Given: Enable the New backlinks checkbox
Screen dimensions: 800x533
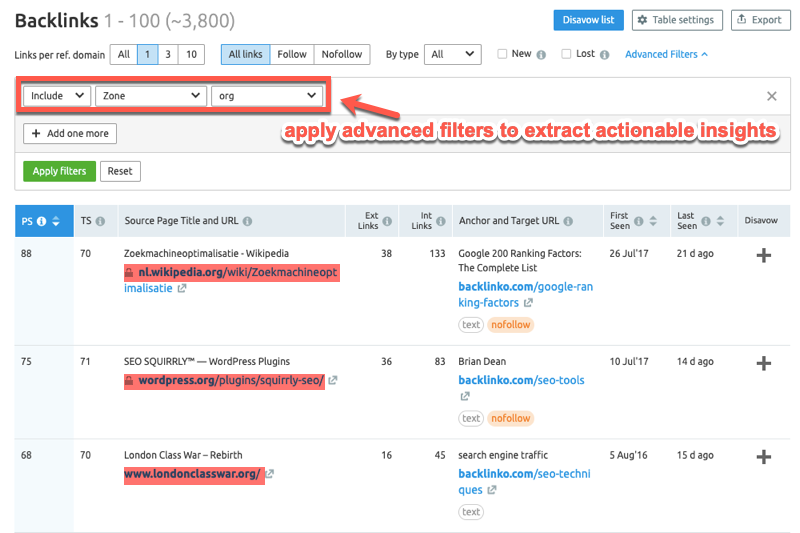Looking at the screenshot, I should [x=503, y=54].
